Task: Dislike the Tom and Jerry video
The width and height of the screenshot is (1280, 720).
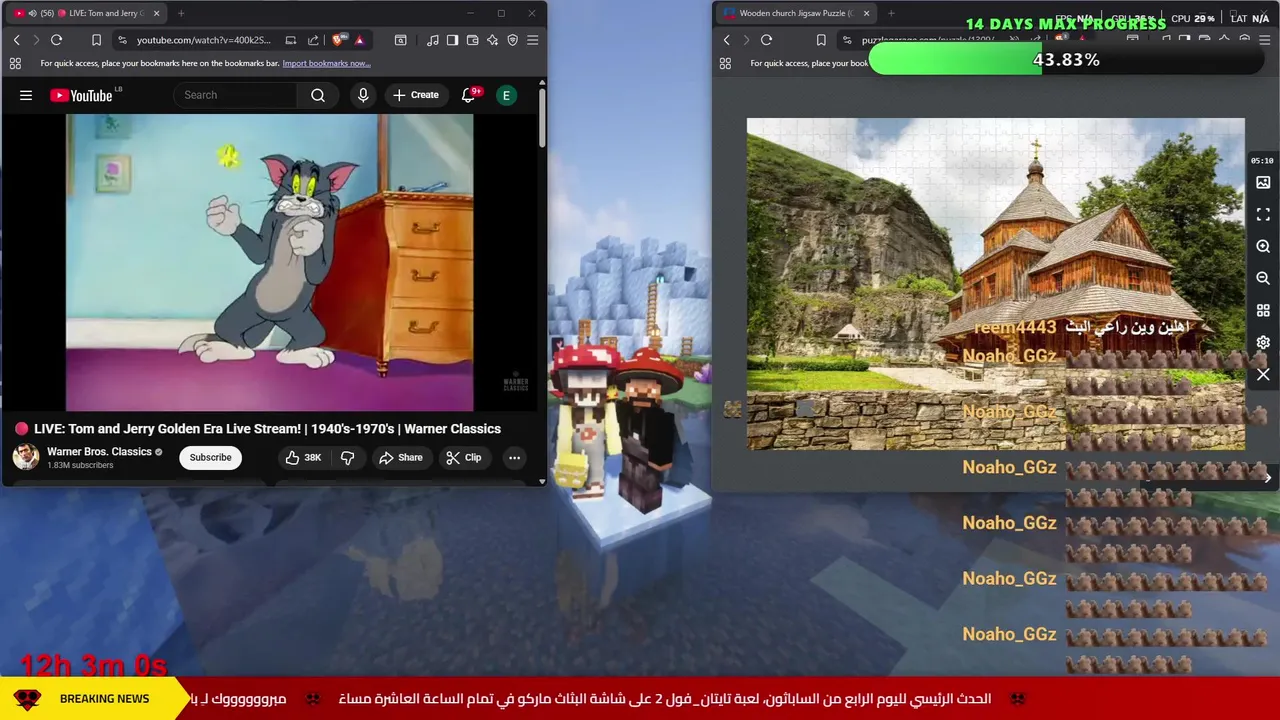Action: (x=347, y=457)
